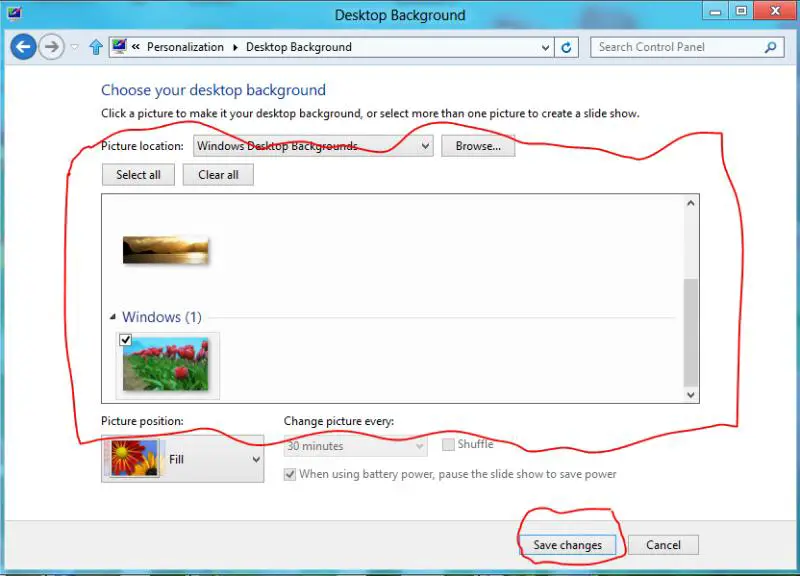Toggle the Shuffle checkbox
The height and width of the screenshot is (576, 800).
click(x=448, y=444)
